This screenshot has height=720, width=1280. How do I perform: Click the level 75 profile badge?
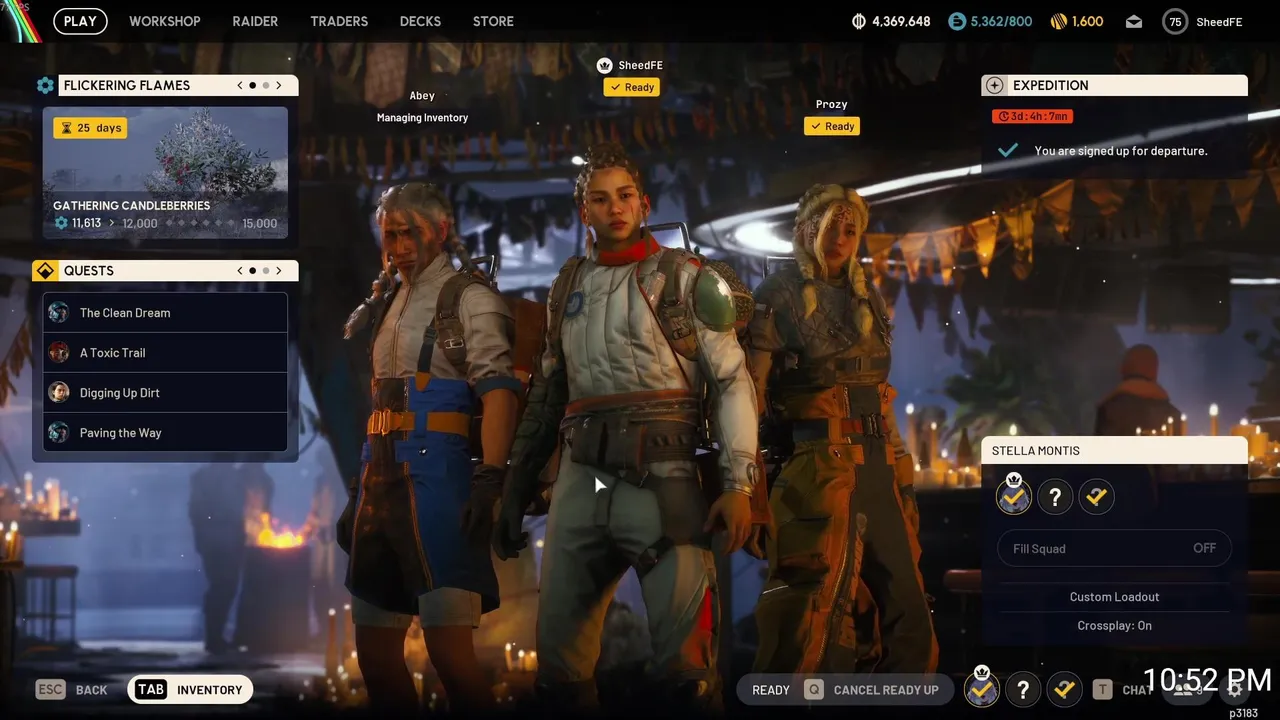click(x=1175, y=21)
